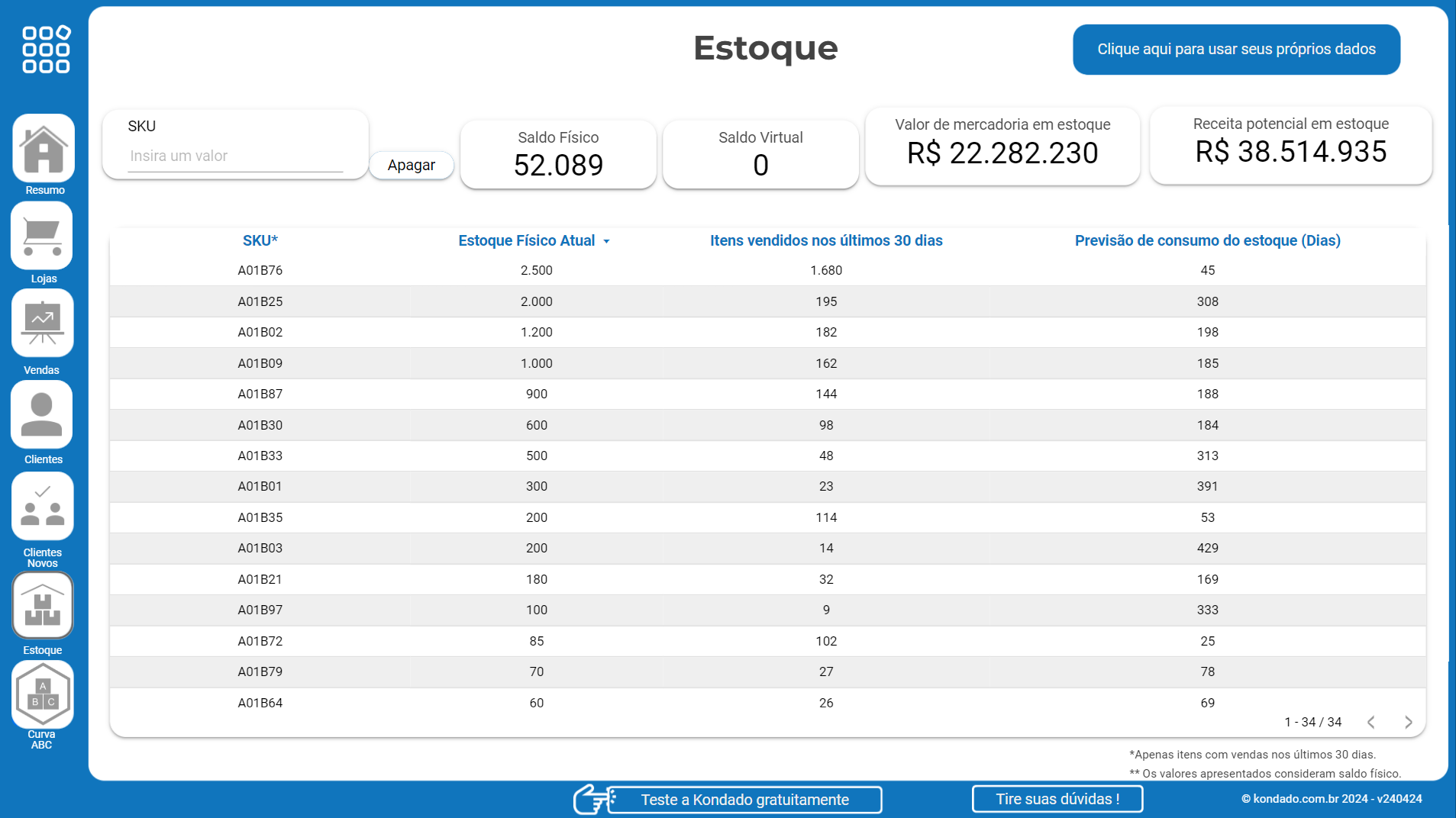This screenshot has height=818, width=1456.
Task: Click Teste a Kondado gratuitamente button
Action: [x=744, y=800]
